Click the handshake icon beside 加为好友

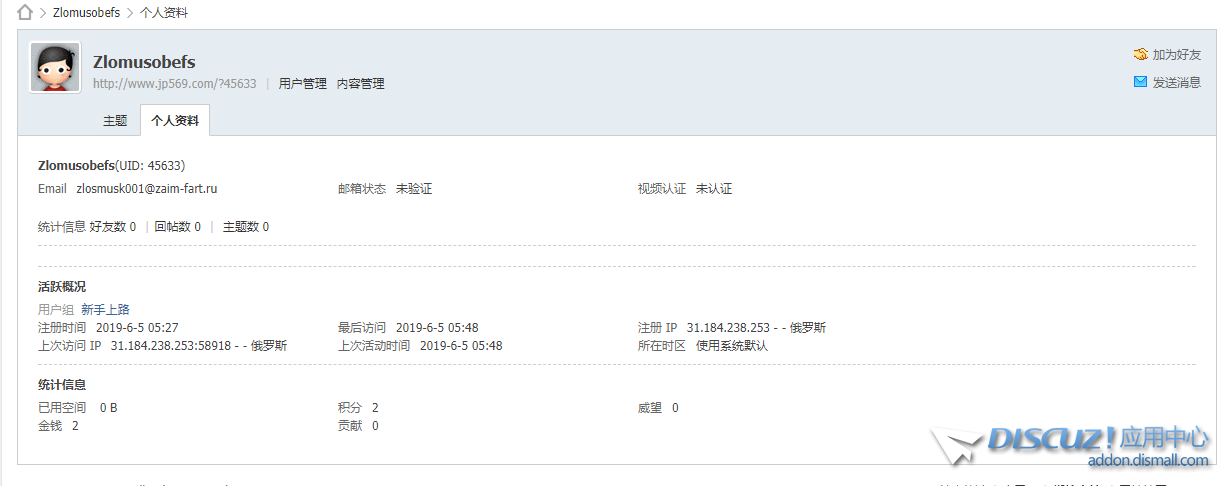[1140, 55]
